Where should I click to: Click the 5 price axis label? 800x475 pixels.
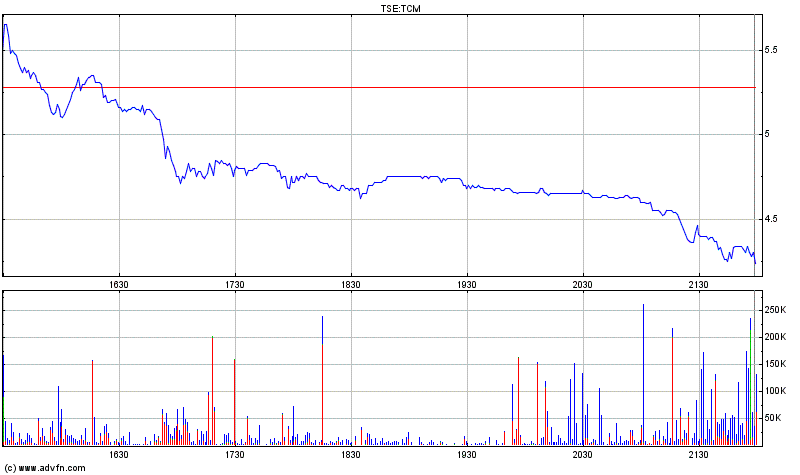coord(767,134)
